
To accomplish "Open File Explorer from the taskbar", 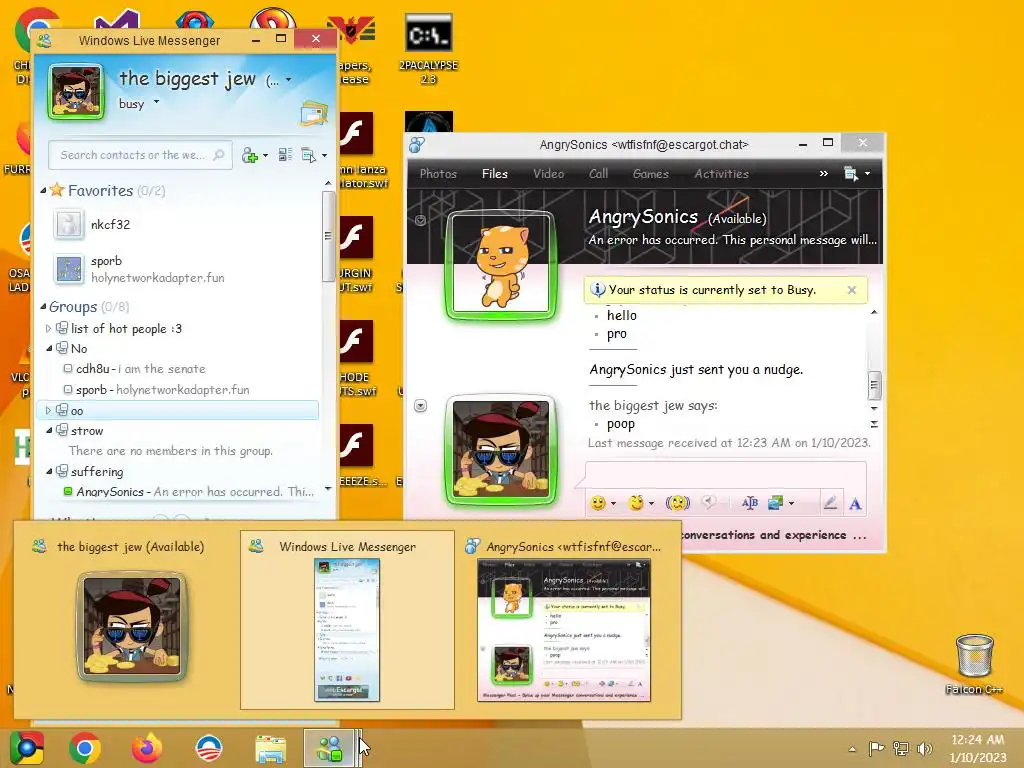I will [x=270, y=749].
